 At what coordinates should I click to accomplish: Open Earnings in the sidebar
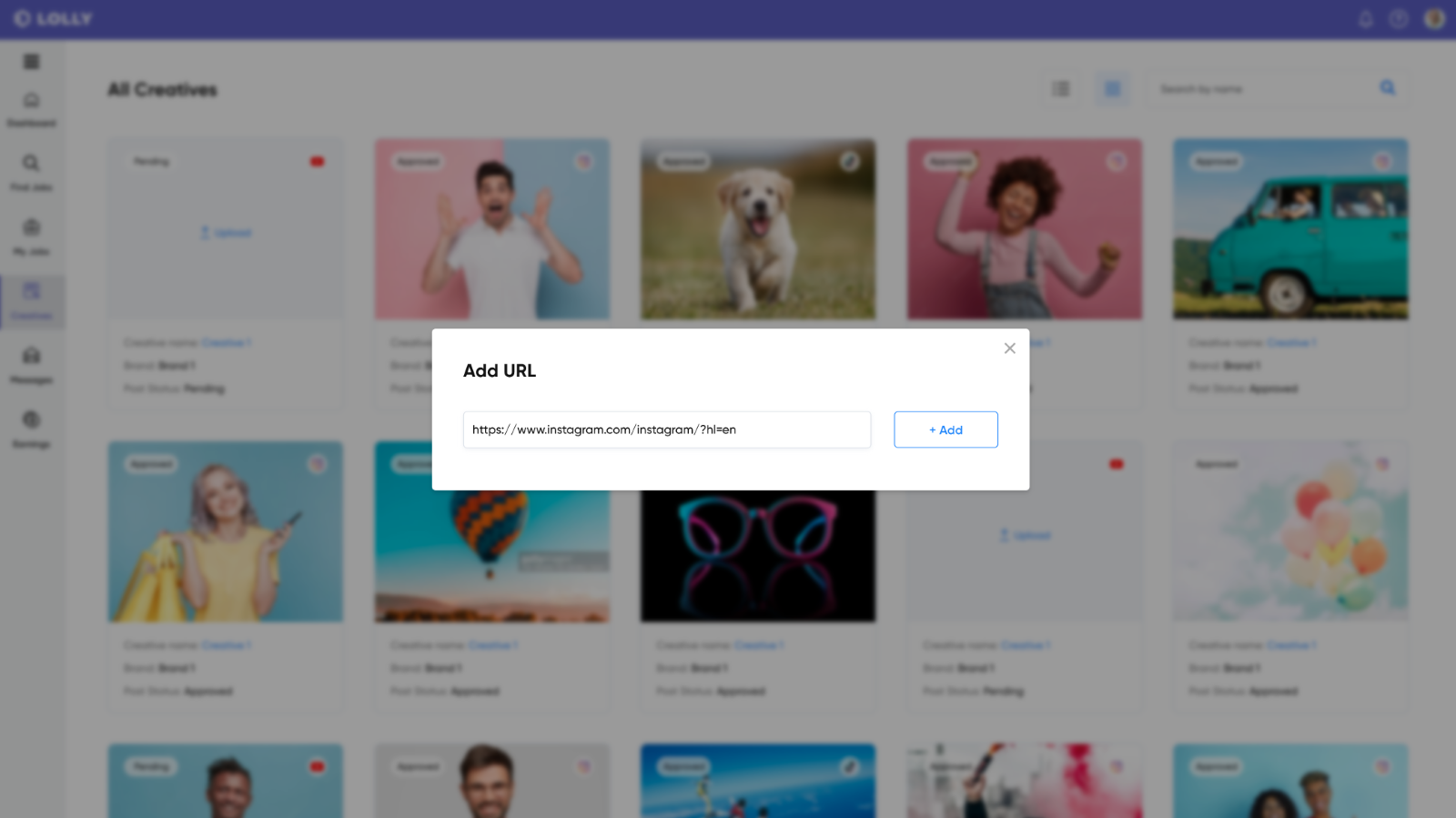(x=32, y=430)
